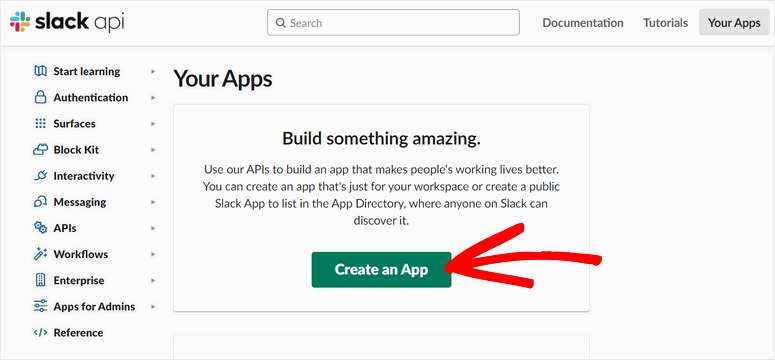Screen dimensions: 775x360
Task: Expand the Workflows section arrow
Action: tap(153, 255)
